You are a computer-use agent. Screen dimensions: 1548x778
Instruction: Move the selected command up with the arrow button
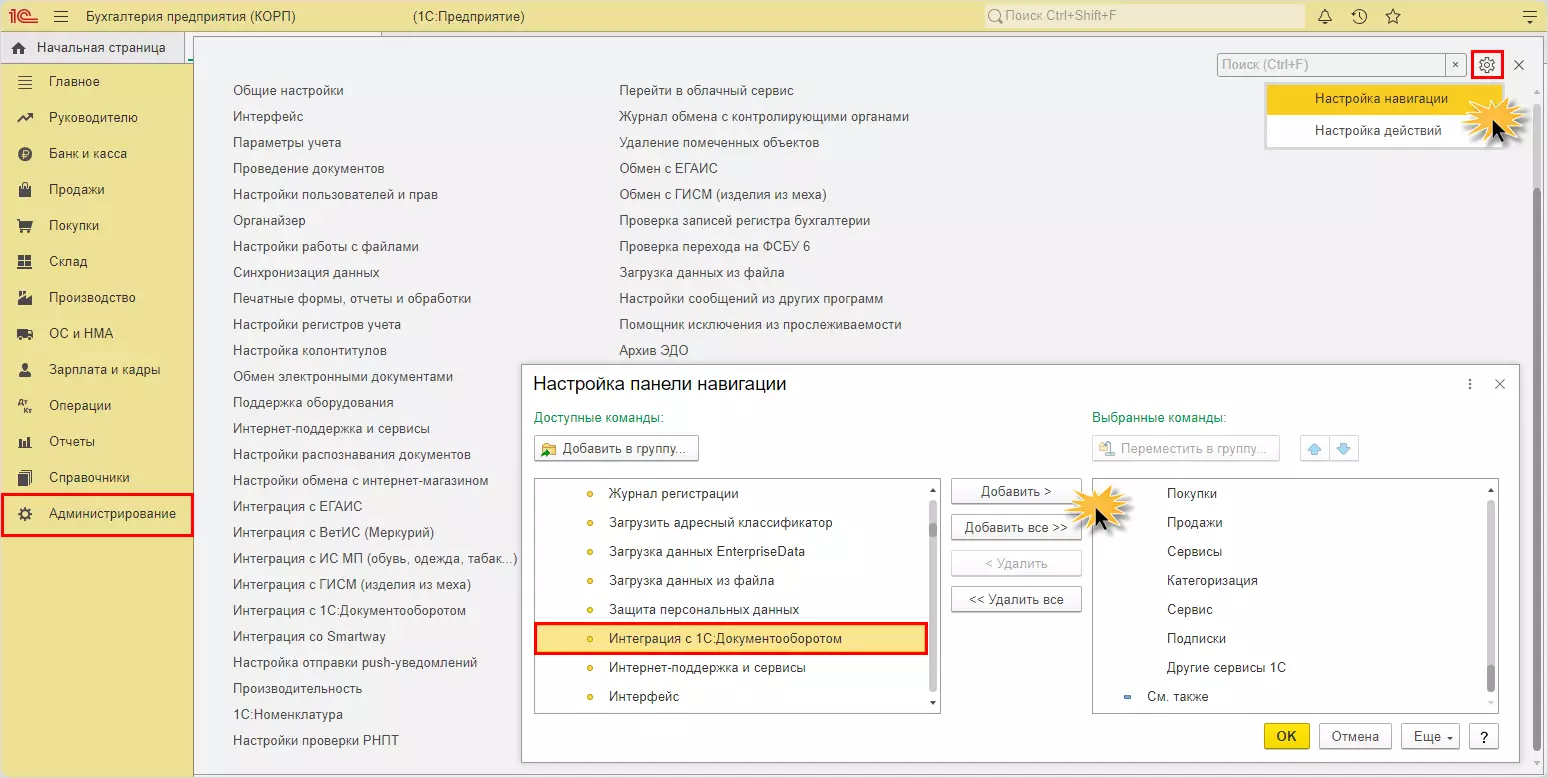tap(1315, 449)
